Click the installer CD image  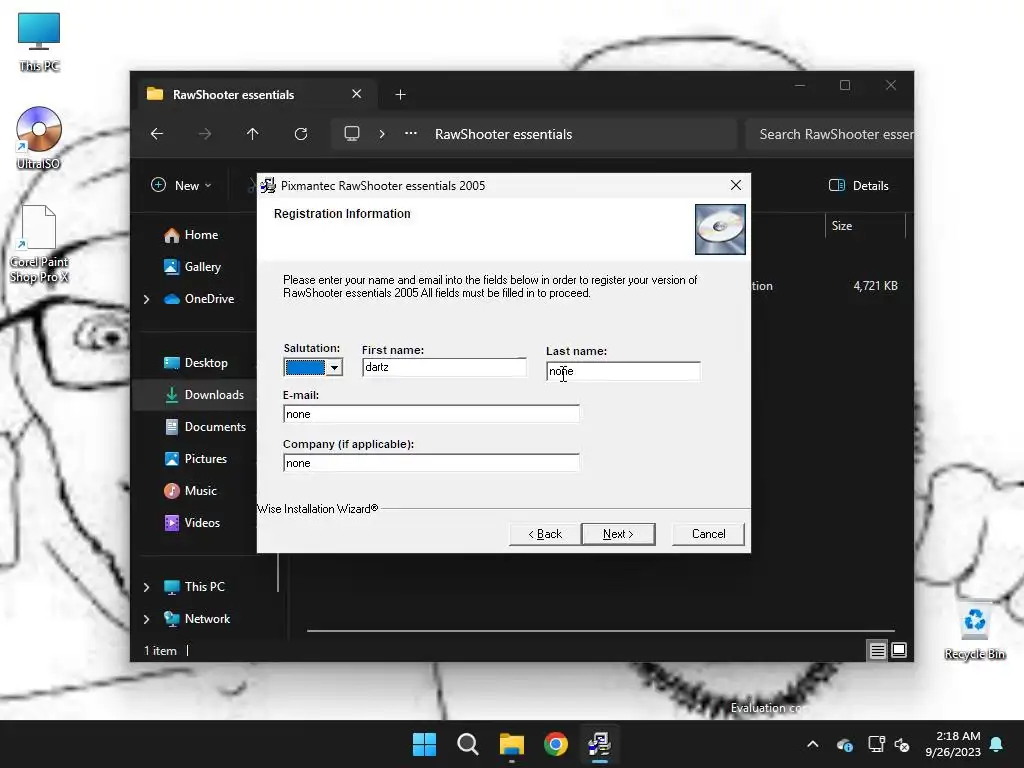click(720, 229)
